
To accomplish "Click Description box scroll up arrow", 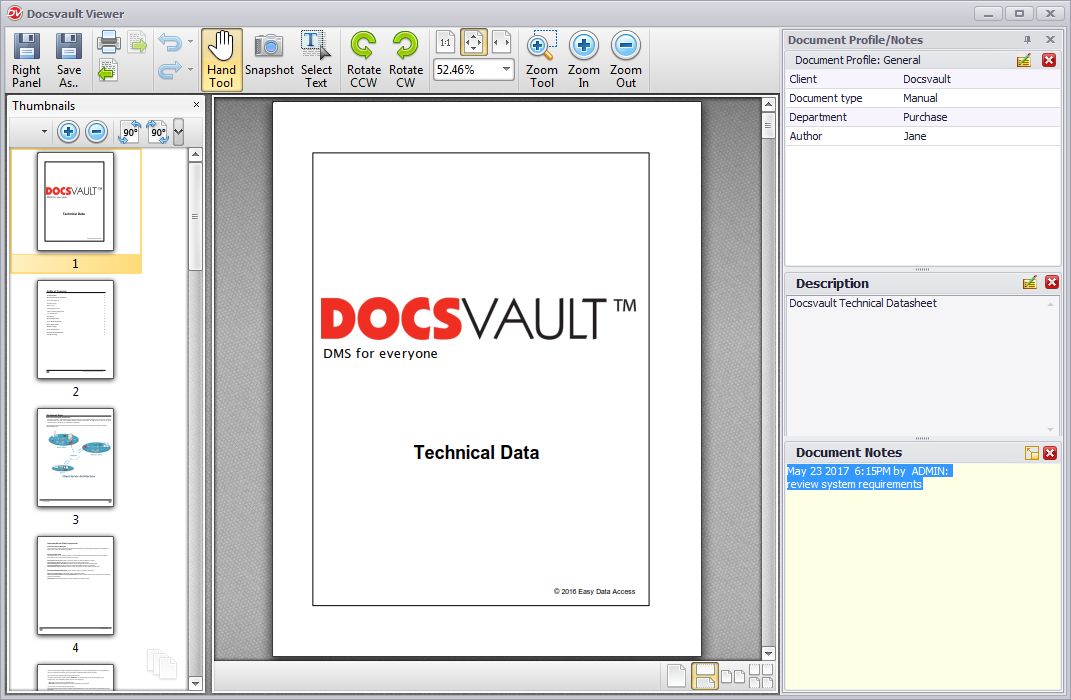I will [1051, 304].
